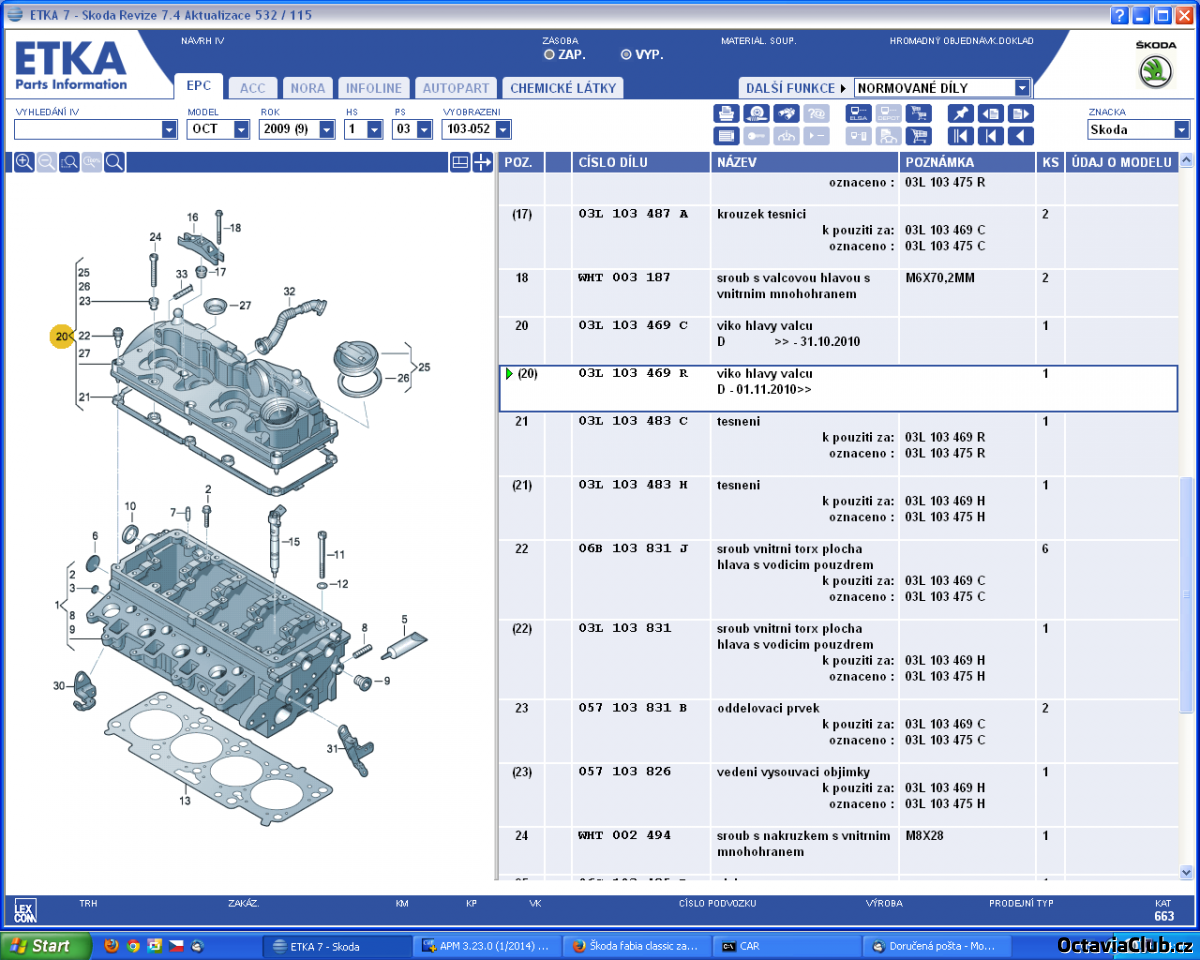Click the pushpin bookmark icon

[960, 113]
